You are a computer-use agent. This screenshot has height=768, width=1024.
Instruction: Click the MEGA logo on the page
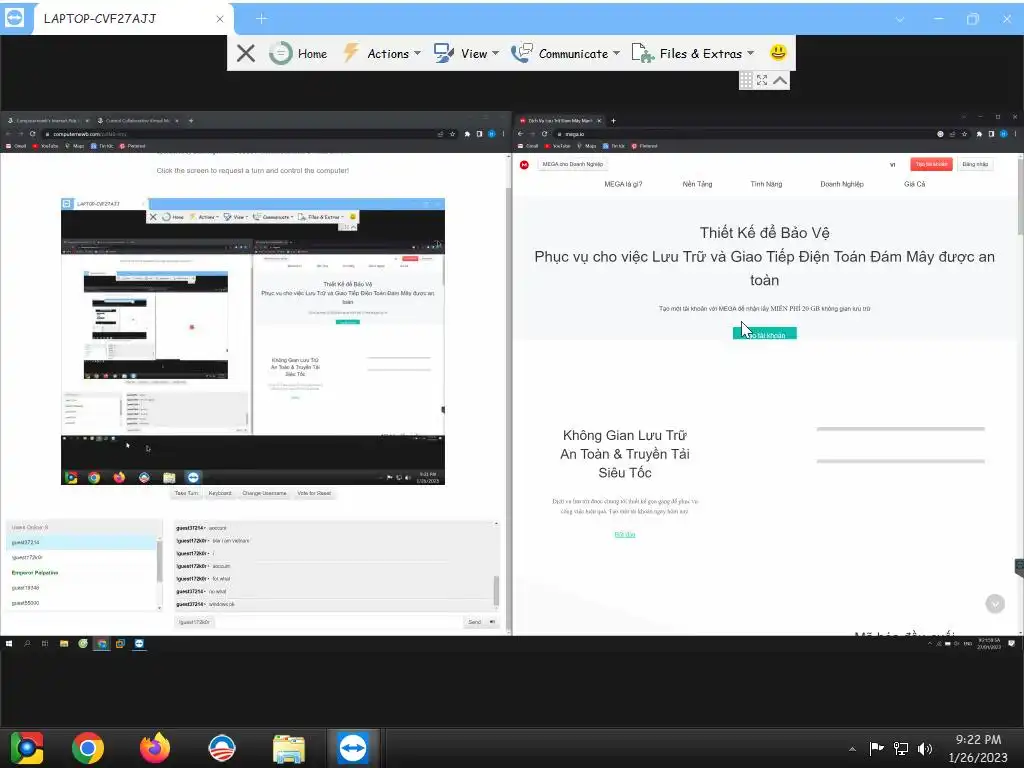524,165
